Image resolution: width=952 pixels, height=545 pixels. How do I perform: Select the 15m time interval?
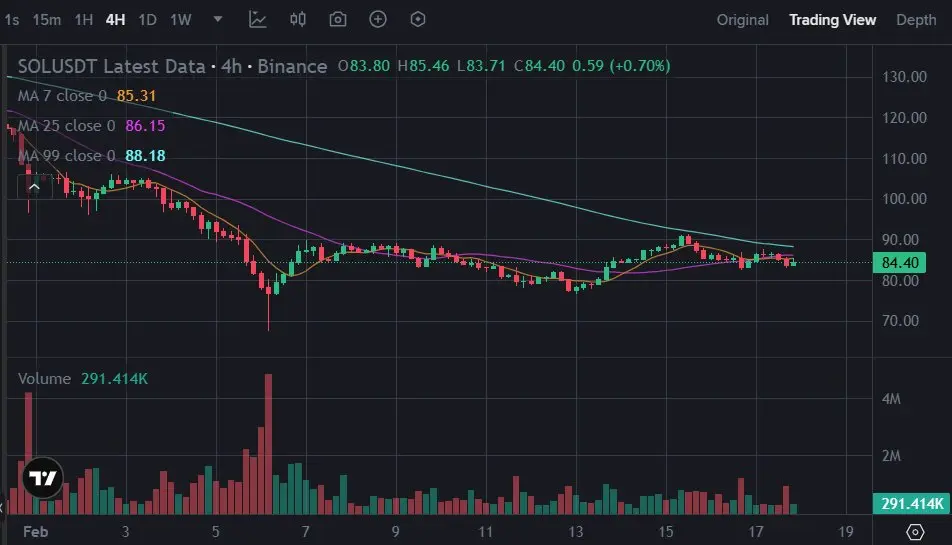tap(46, 20)
